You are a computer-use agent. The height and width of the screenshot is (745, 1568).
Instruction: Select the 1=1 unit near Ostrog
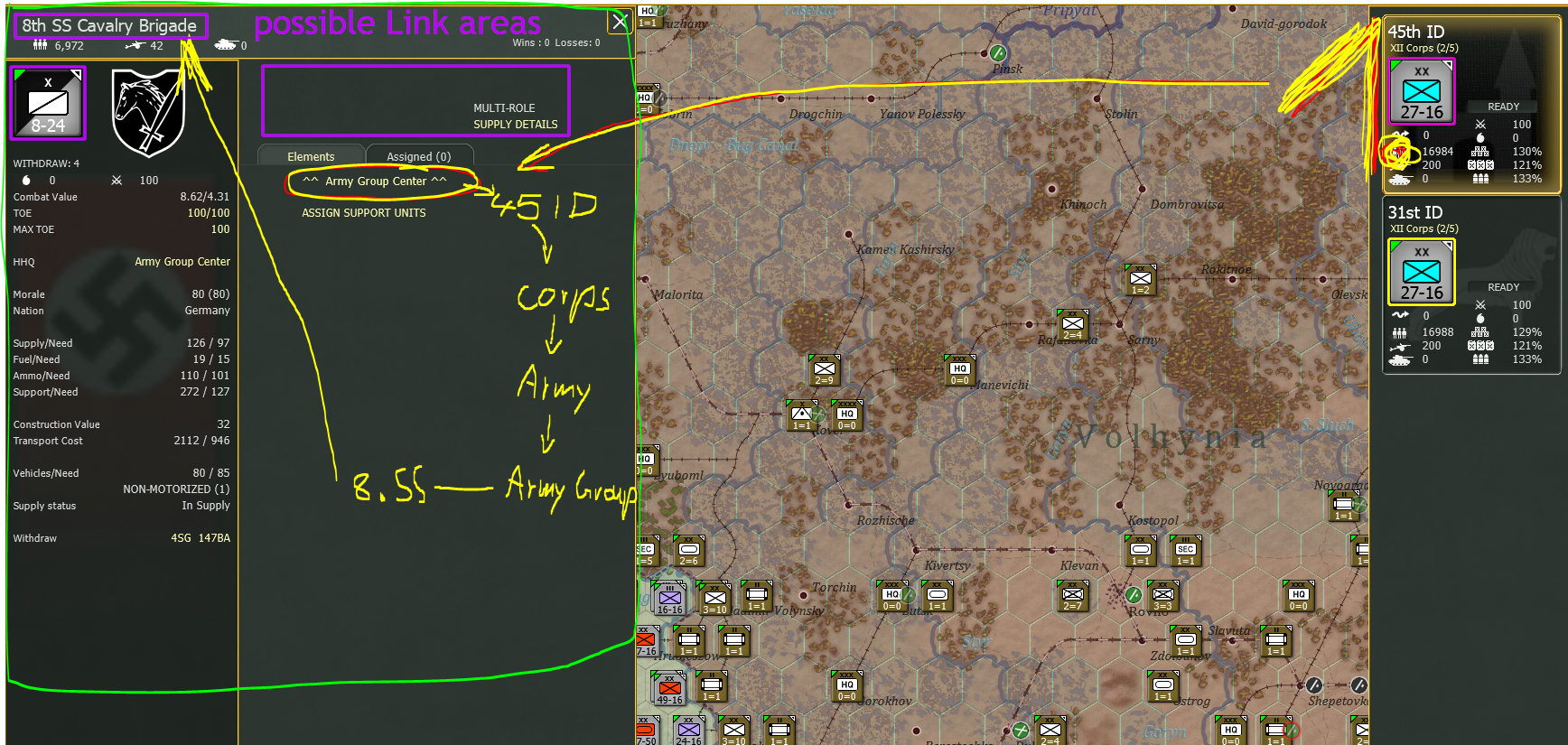tap(1163, 686)
